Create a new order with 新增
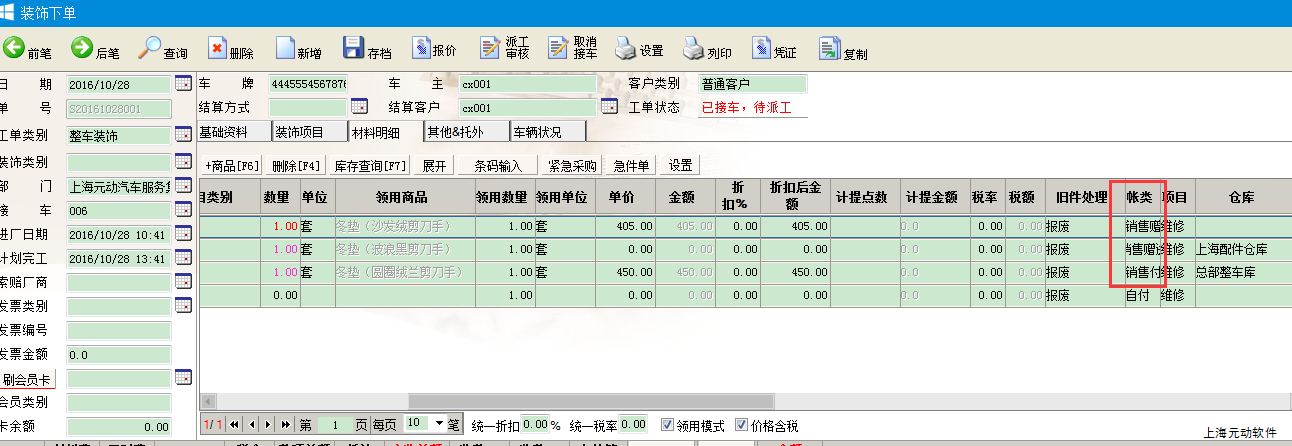The width and height of the screenshot is (1292, 446). [299, 49]
